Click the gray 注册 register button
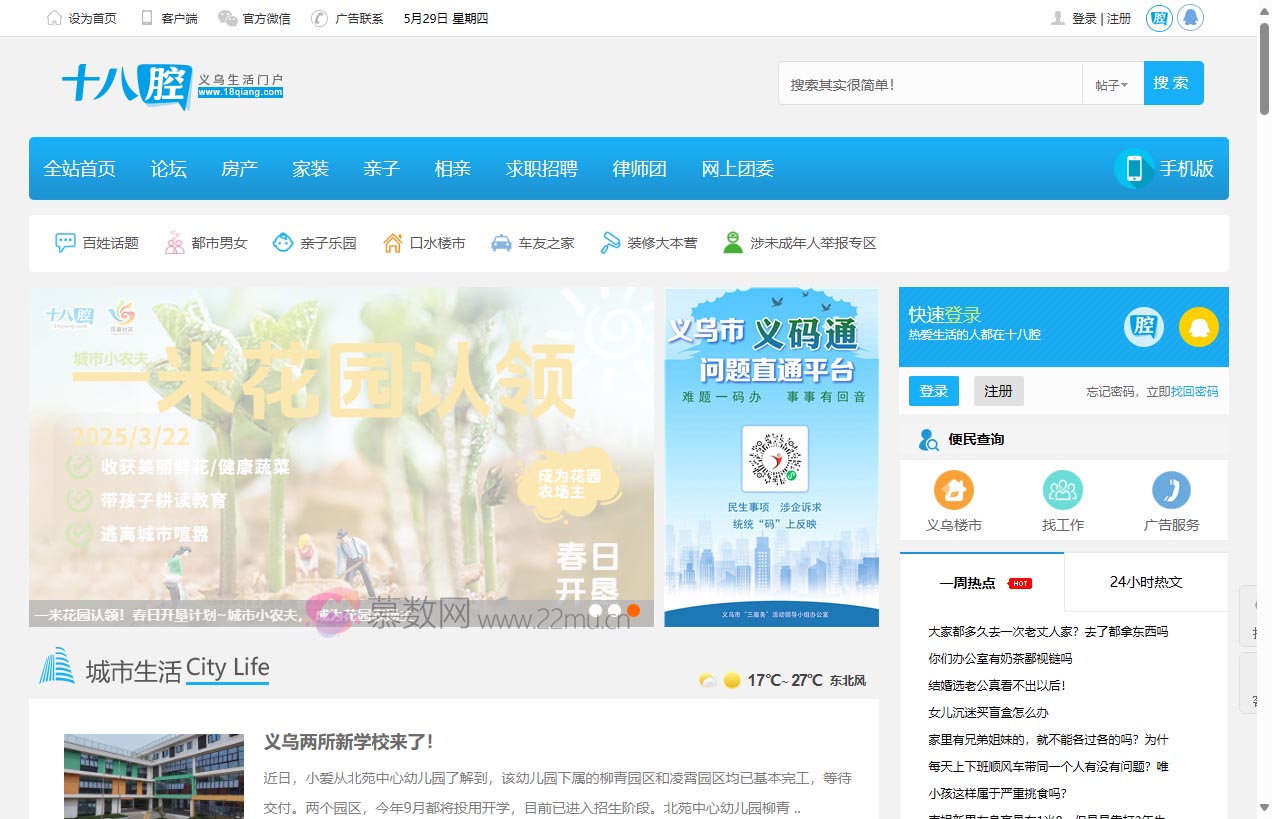Viewport: 1272px width, 819px height. point(997,391)
